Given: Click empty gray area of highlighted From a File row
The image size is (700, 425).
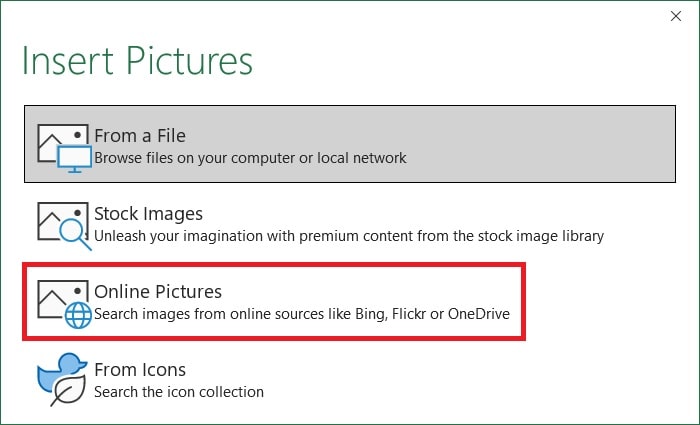Looking at the screenshot, I should 536,144.
